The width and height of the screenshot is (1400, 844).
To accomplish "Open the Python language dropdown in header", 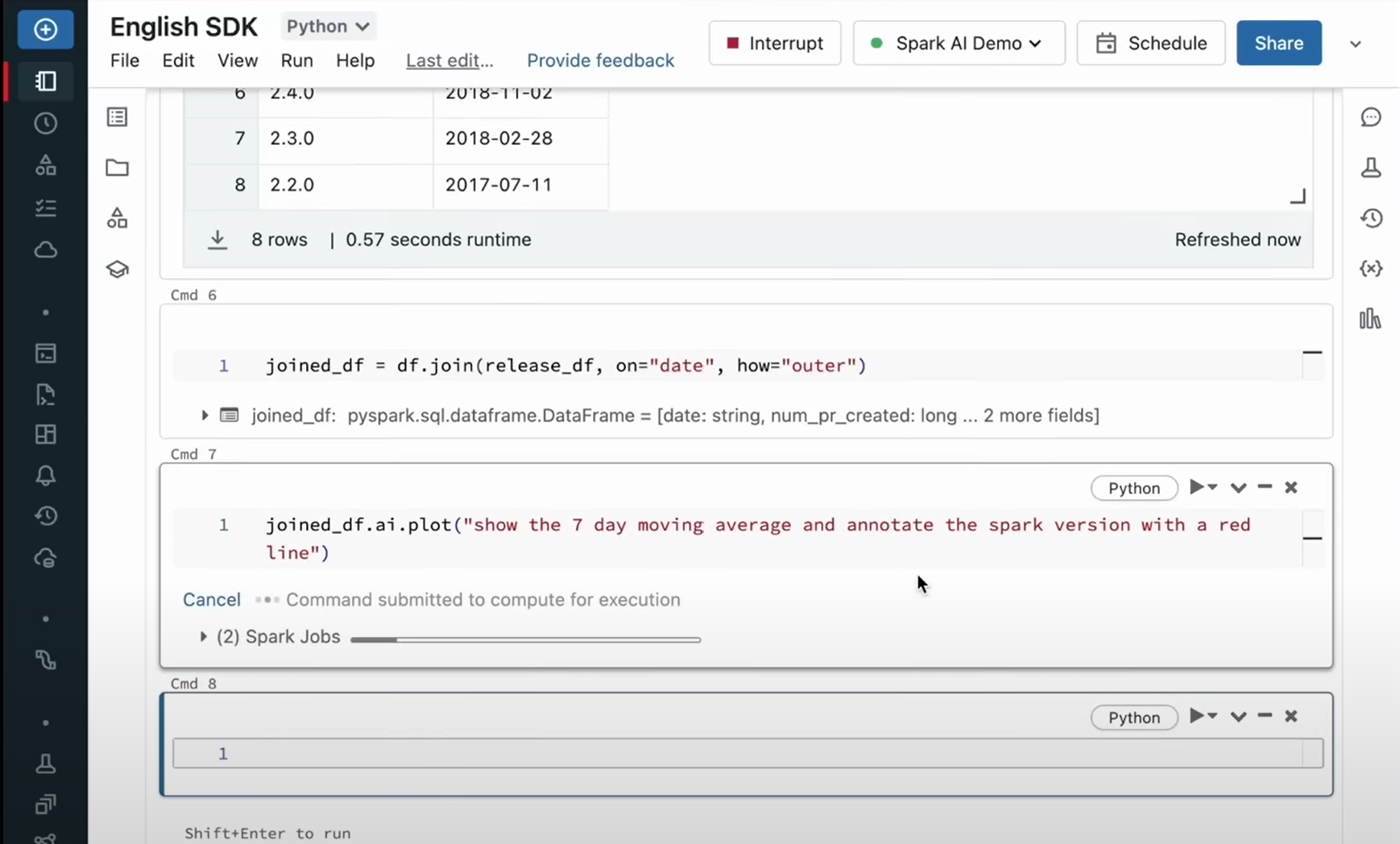I will [x=328, y=27].
